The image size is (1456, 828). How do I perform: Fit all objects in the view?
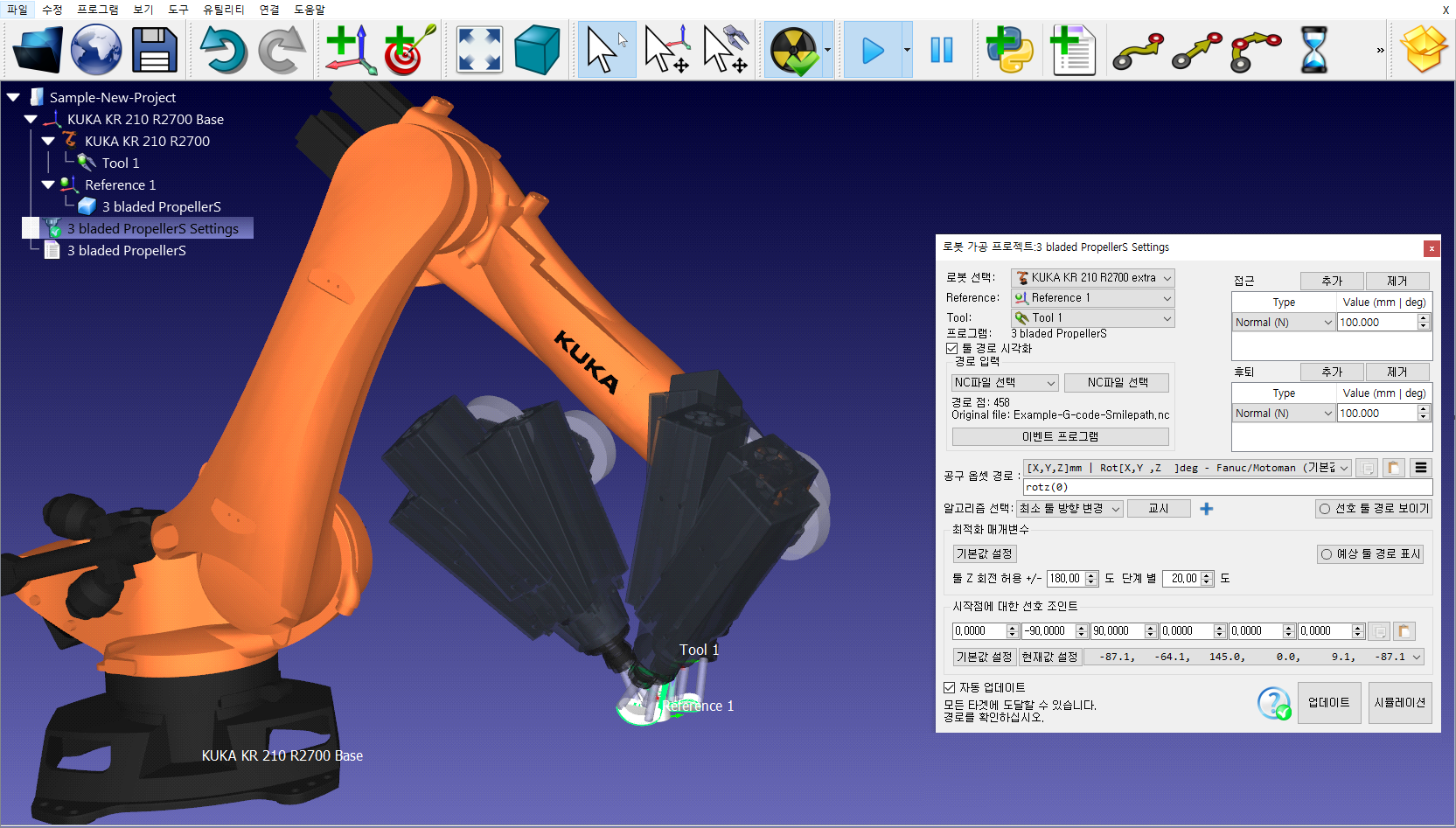click(480, 50)
